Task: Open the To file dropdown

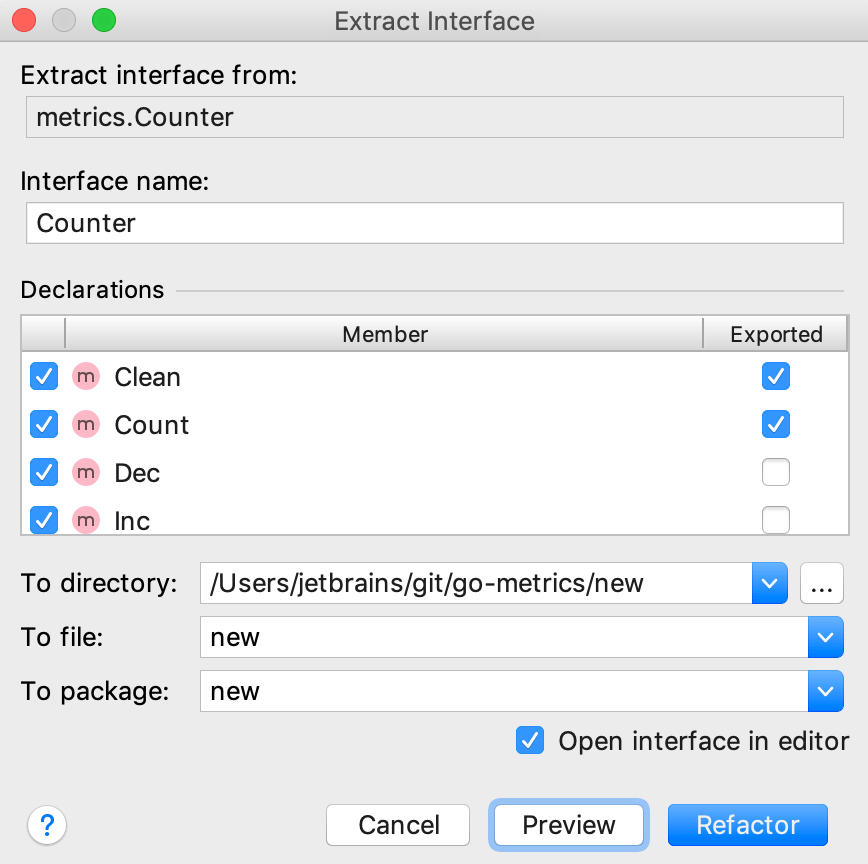Action: (x=826, y=637)
